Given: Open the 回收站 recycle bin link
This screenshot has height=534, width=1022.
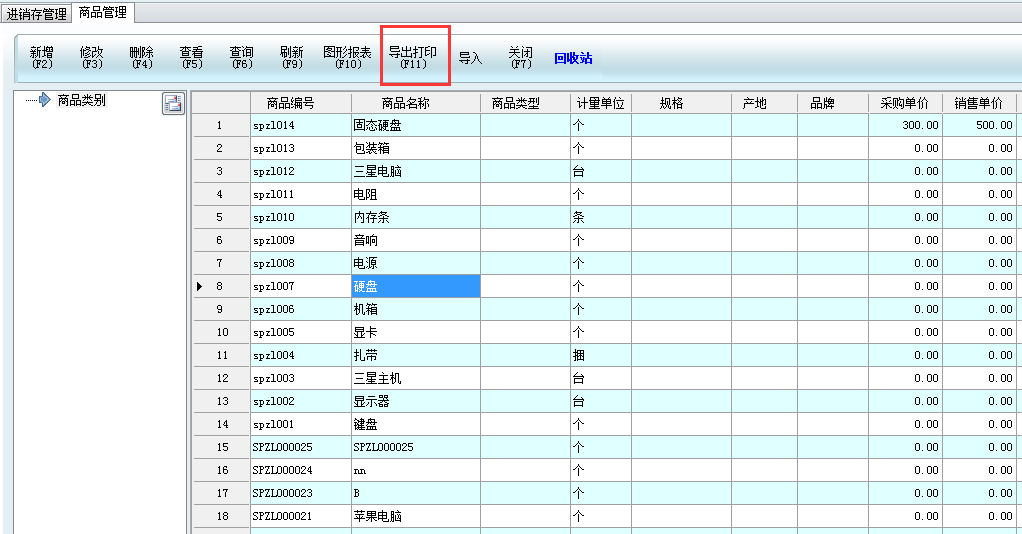Looking at the screenshot, I should pos(573,58).
